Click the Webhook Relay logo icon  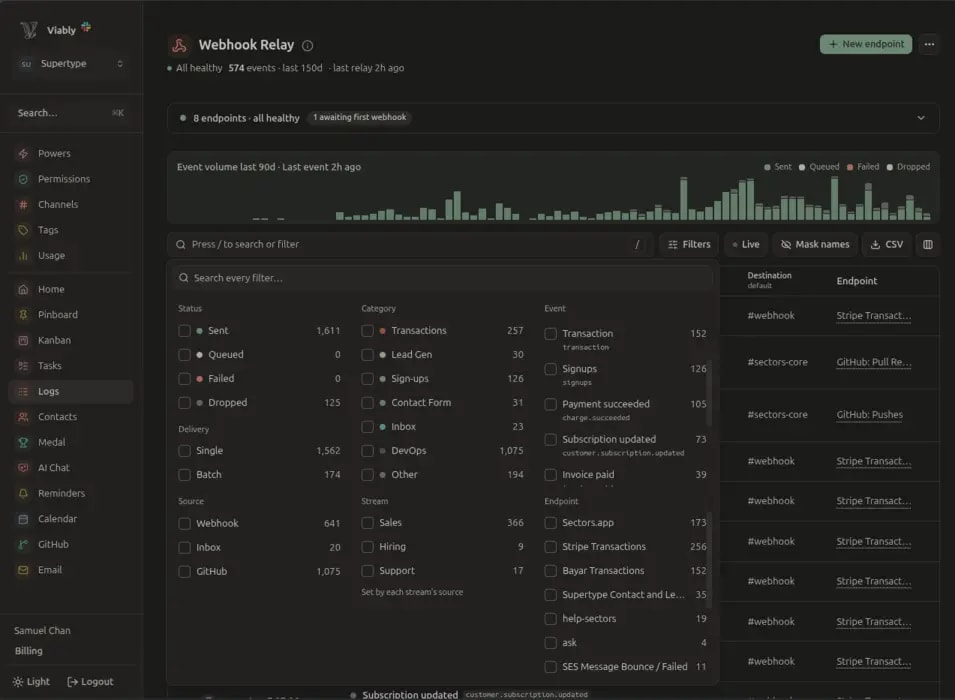[179, 45]
